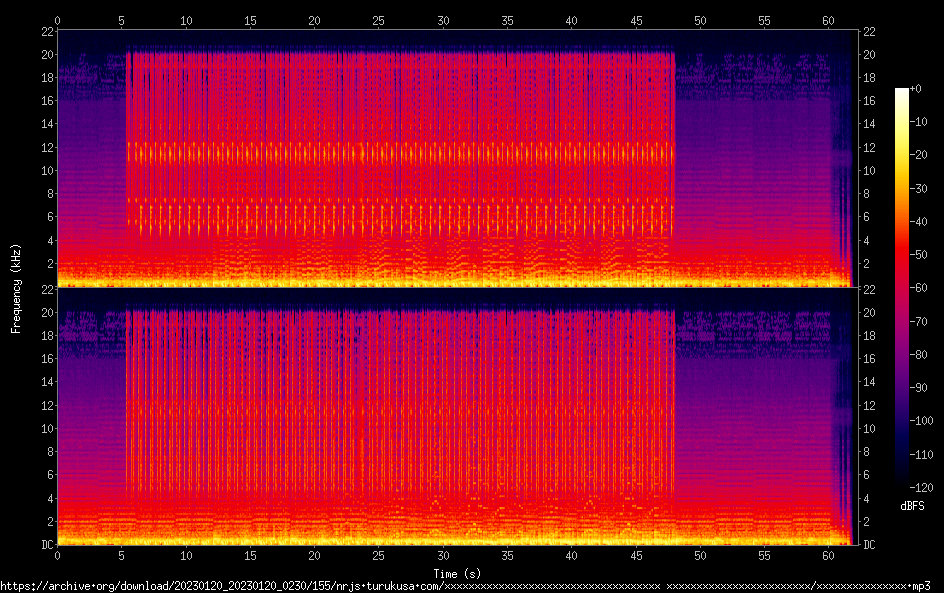Viewport: 944px width, 593px height.
Task: Click the Time (s) axis label
Action: tap(455, 573)
